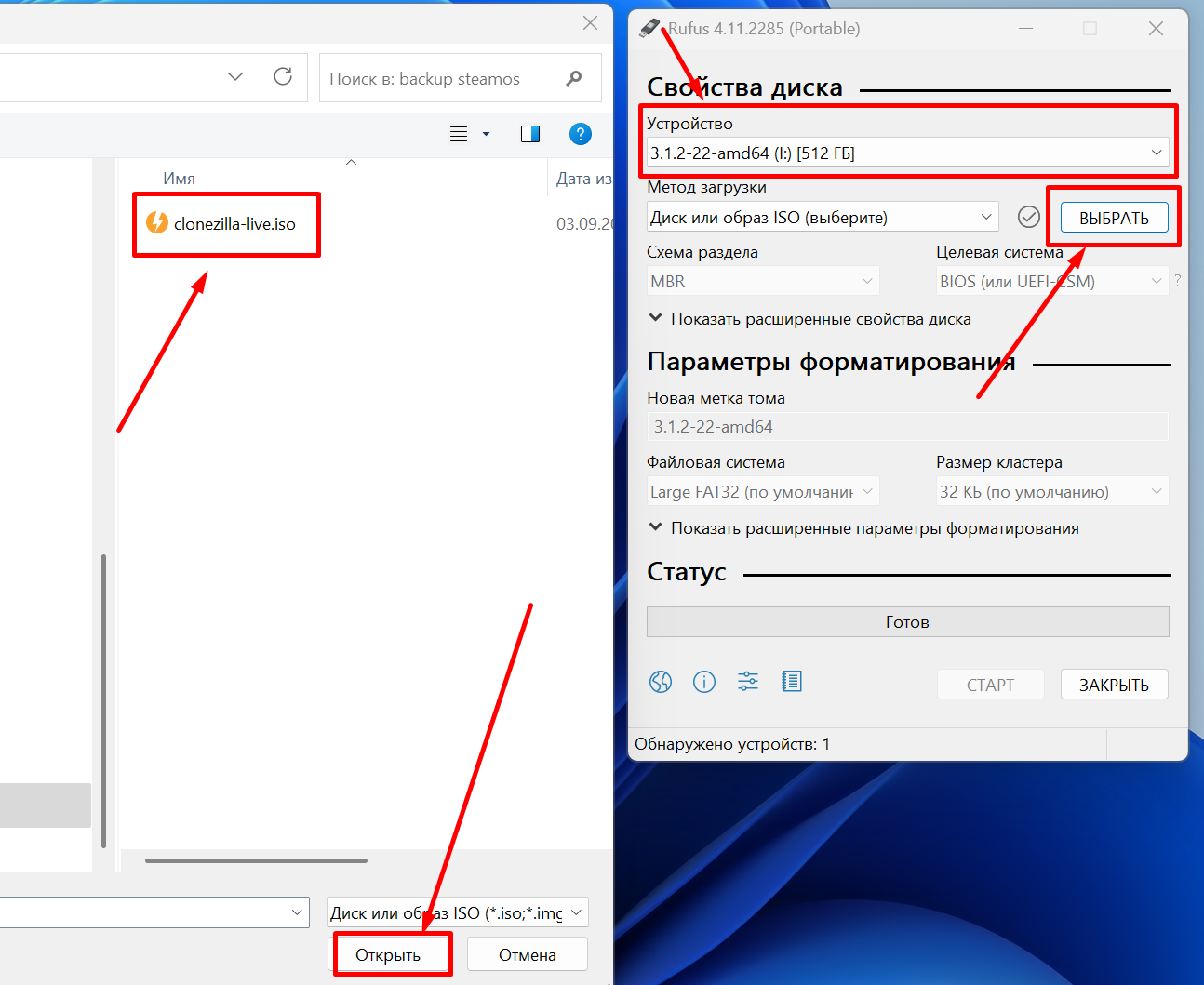Viewport: 1204px width, 985px height.
Task: Select the clonezilla-live.iso file
Action: [234, 224]
